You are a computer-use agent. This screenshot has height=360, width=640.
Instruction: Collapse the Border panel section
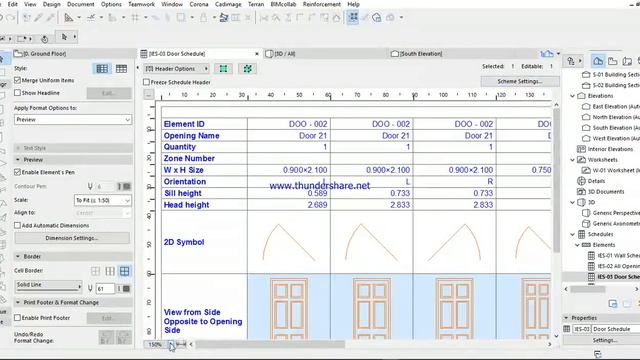pyautogui.click(x=18, y=256)
